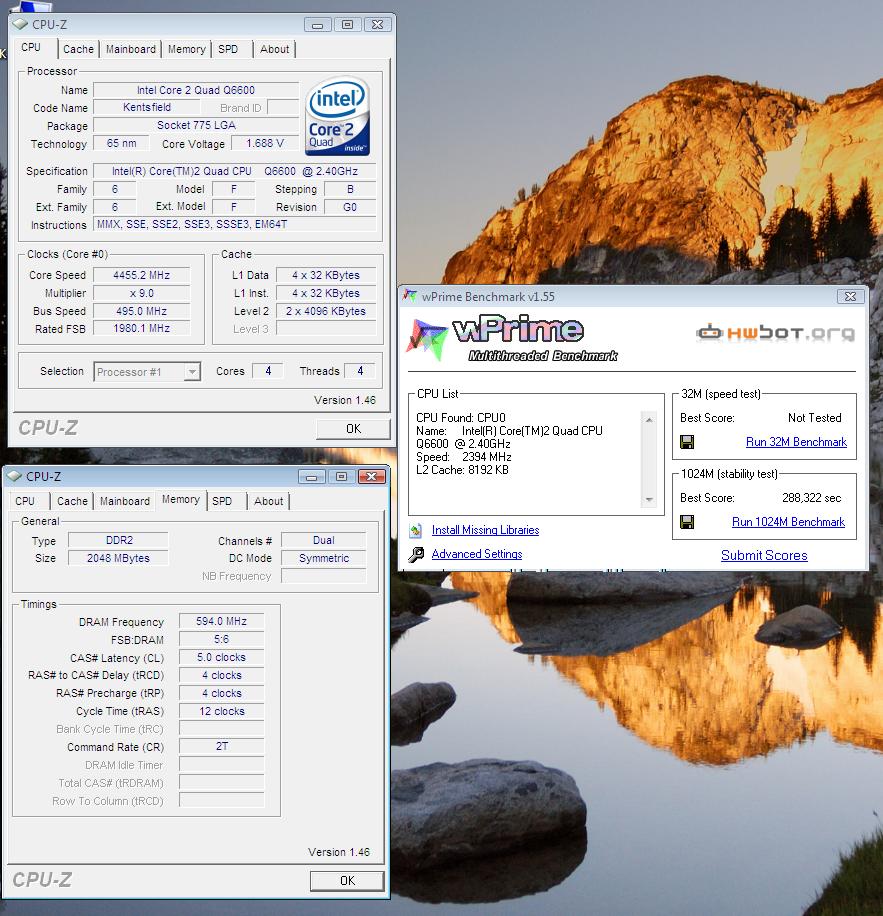Click the Level 2 cache value 2 x 4096 KBytes
The width and height of the screenshot is (883, 916).
326,311
